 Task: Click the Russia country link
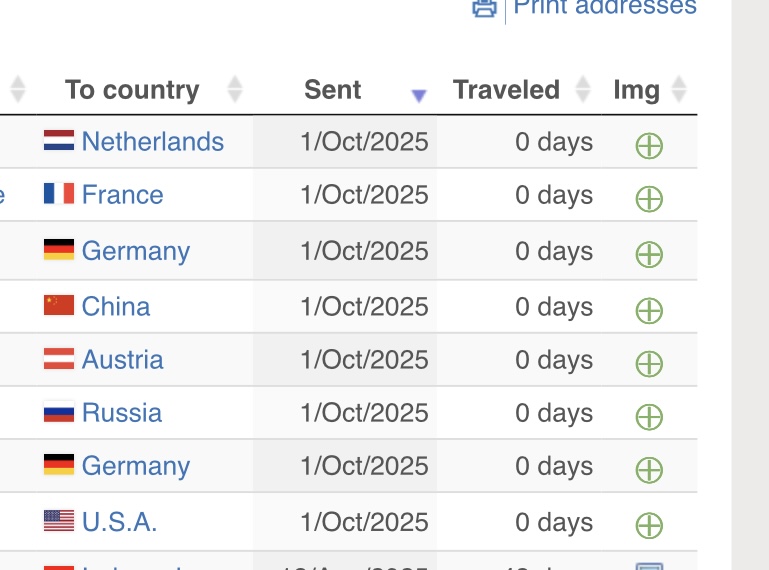pyautogui.click(x=121, y=412)
